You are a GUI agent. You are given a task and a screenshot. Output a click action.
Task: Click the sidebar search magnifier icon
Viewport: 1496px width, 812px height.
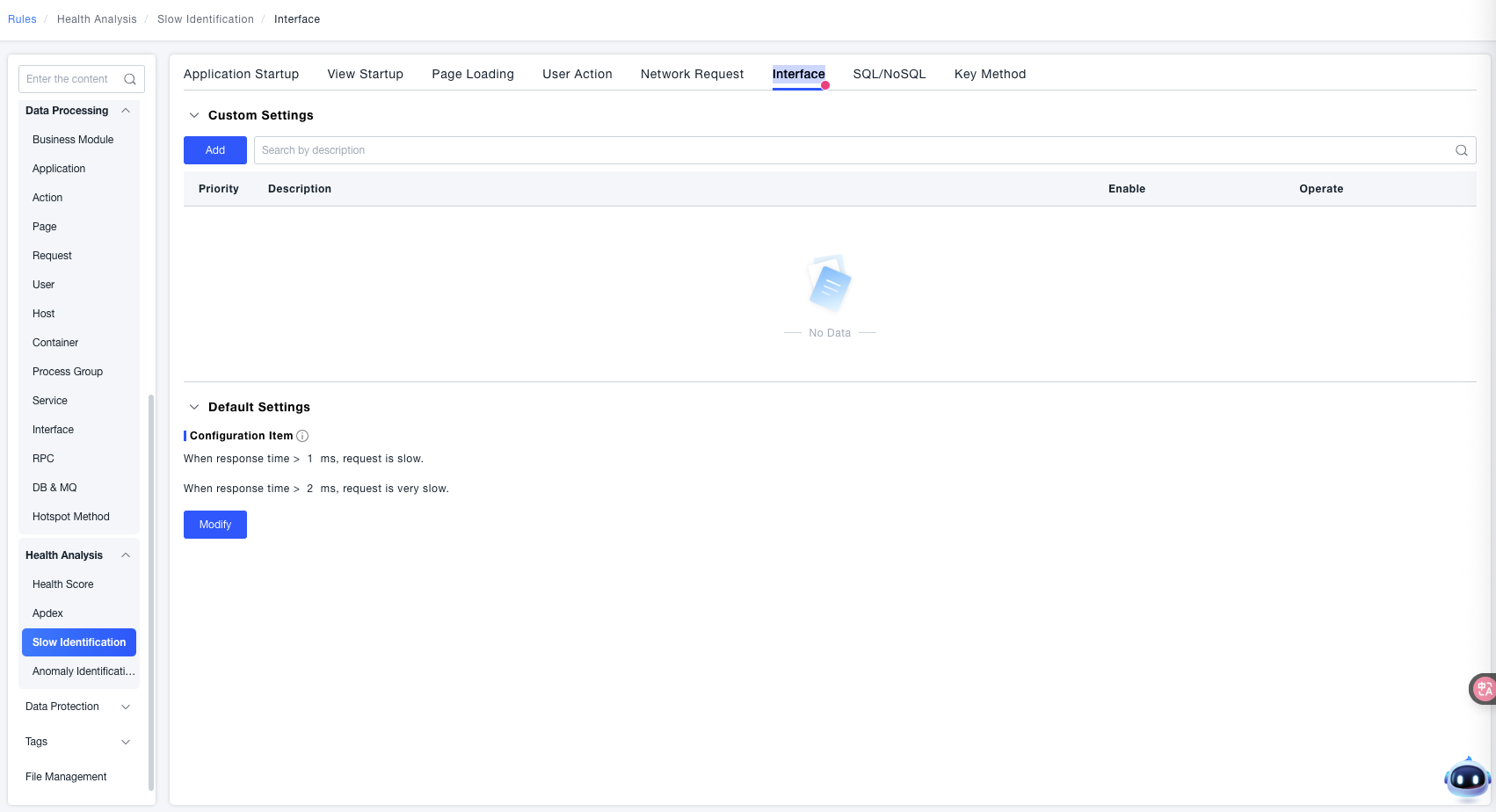(130, 79)
